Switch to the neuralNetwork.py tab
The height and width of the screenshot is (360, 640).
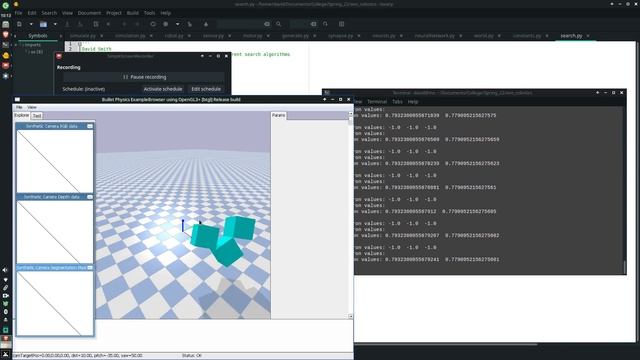435,36
